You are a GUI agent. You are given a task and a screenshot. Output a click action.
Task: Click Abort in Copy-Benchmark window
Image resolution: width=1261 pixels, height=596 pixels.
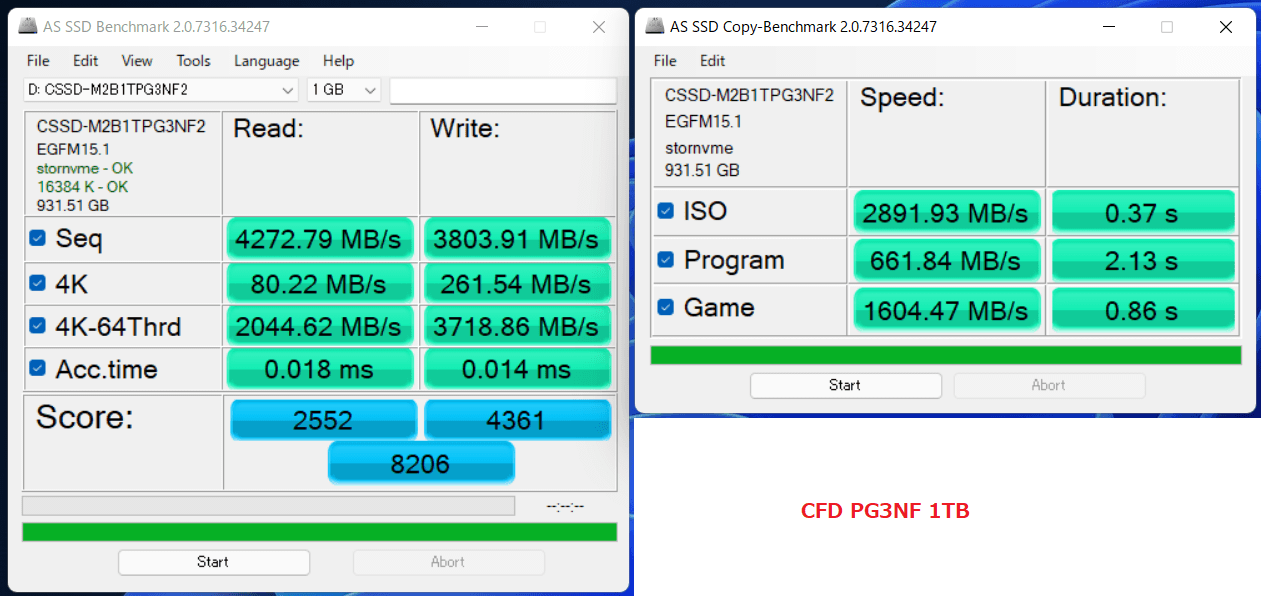(x=1049, y=385)
